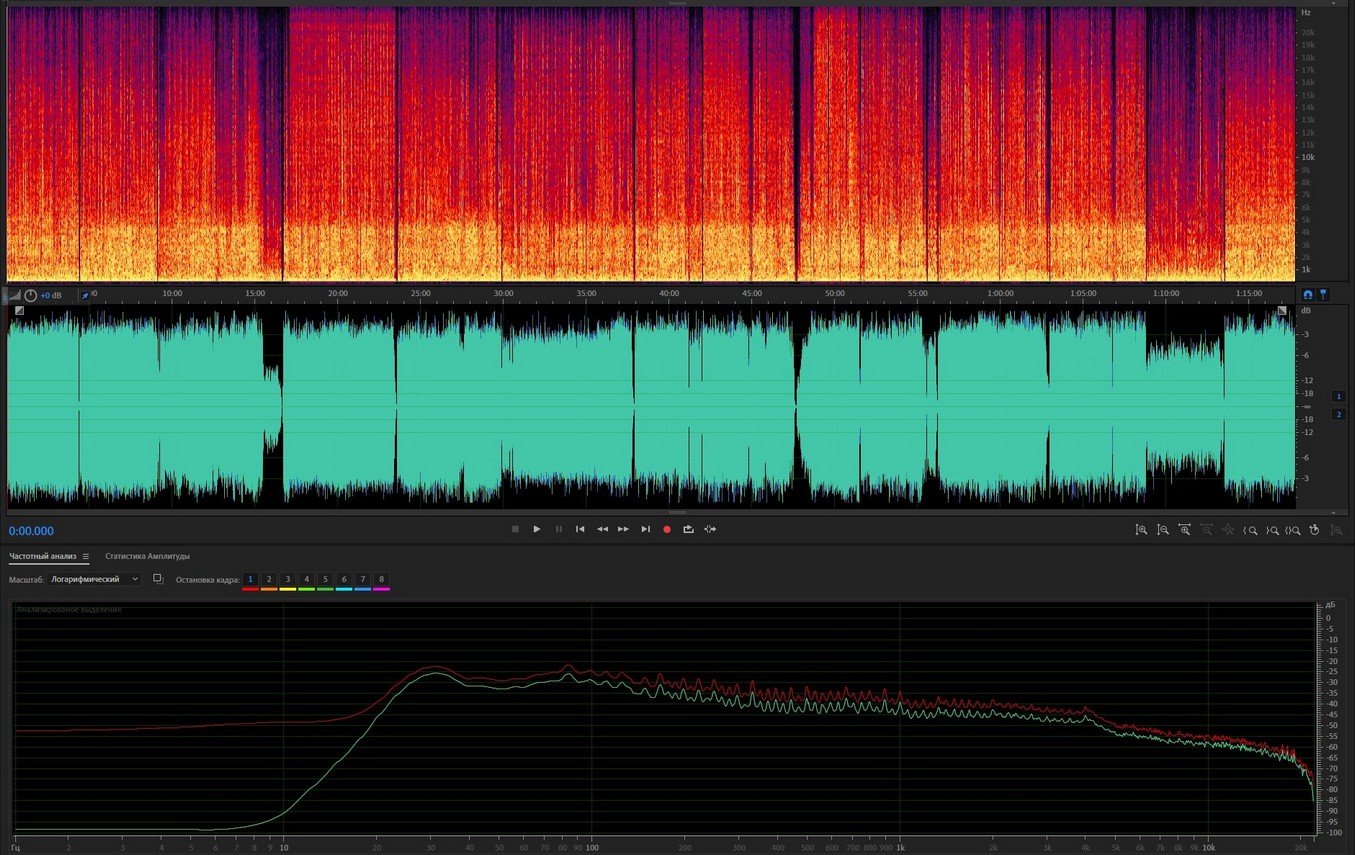Switch to the Статистика Амплитуды tab
Viewport: 1355px width, 855px height.
tap(147, 556)
